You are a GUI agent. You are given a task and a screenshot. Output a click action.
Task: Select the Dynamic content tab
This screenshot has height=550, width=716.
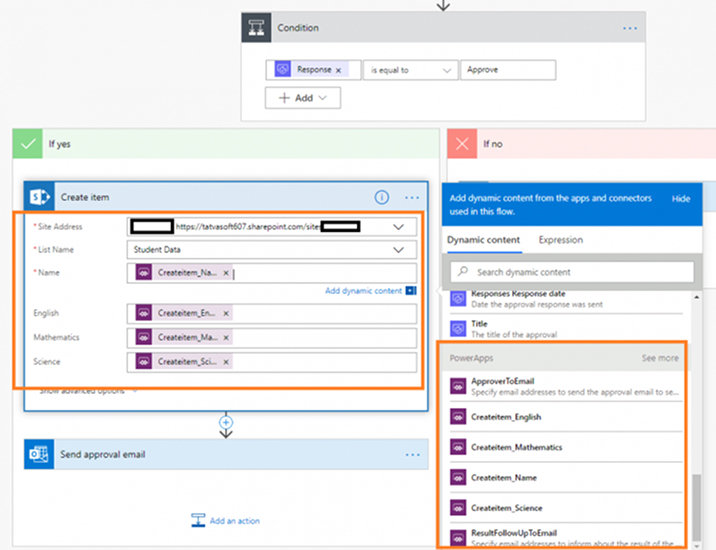(x=483, y=240)
